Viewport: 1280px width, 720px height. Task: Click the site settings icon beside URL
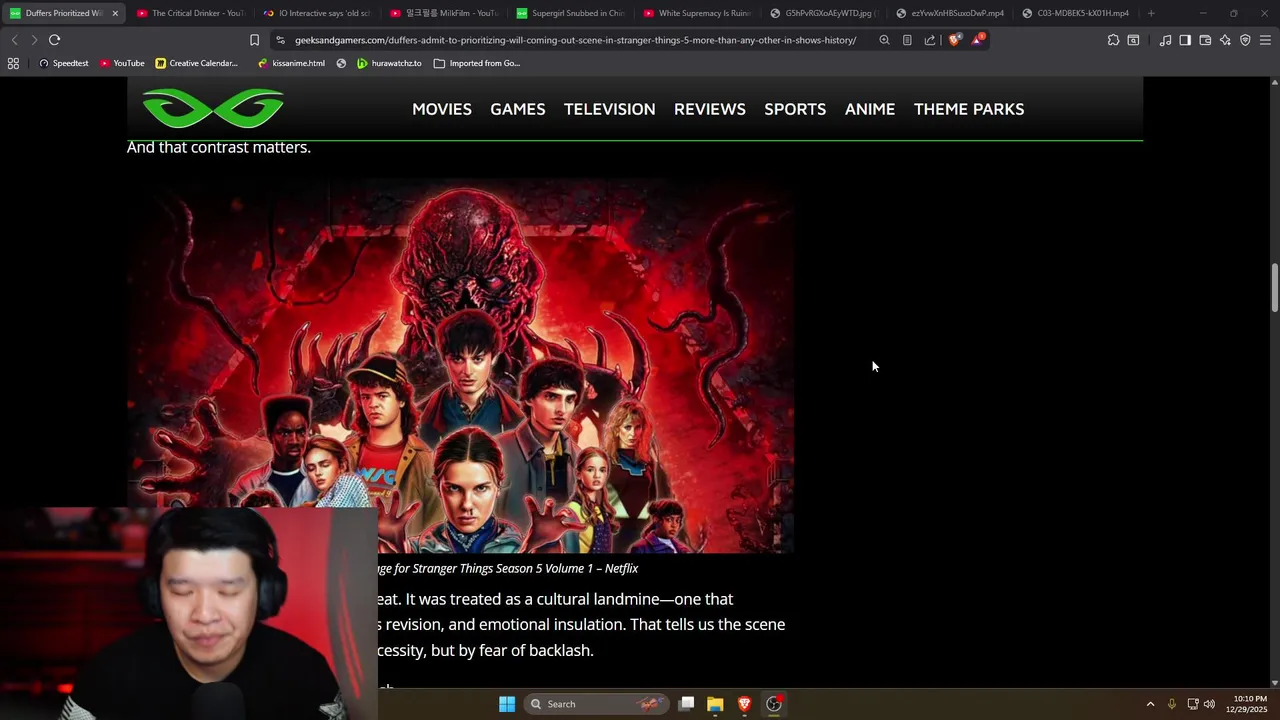[x=280, y=40]
